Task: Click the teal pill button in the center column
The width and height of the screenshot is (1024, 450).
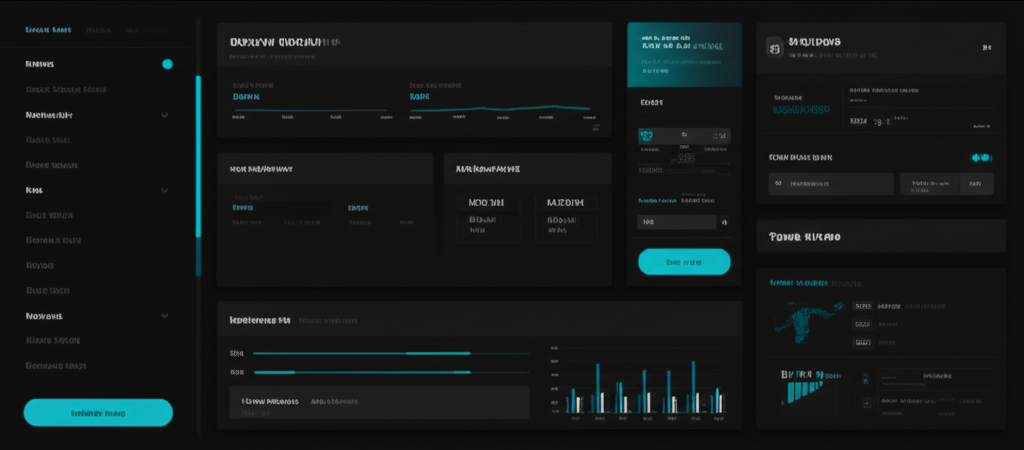Action: tap(684, 262)
